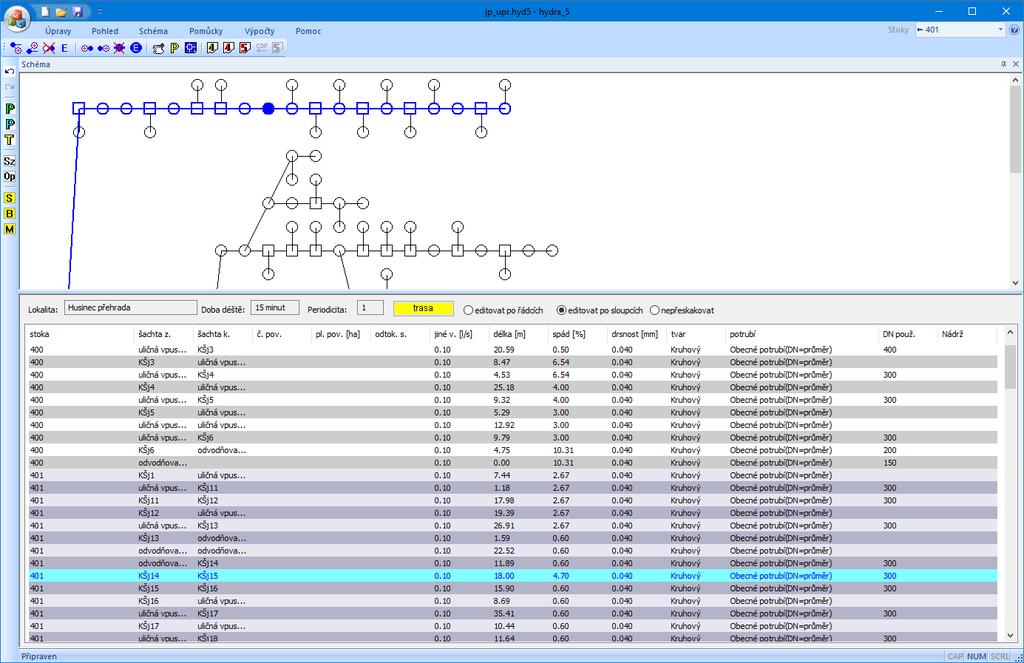
Task: Click the table scroll down arrow
Action: [x=1010, y=635]
